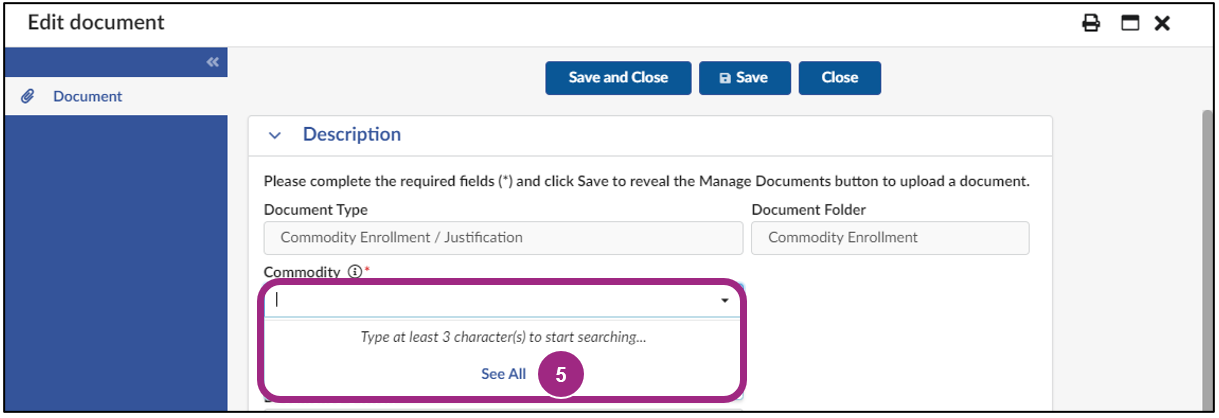1219x418 pixels.
Task: Click the Edit document title text
Action: (96, 22)
